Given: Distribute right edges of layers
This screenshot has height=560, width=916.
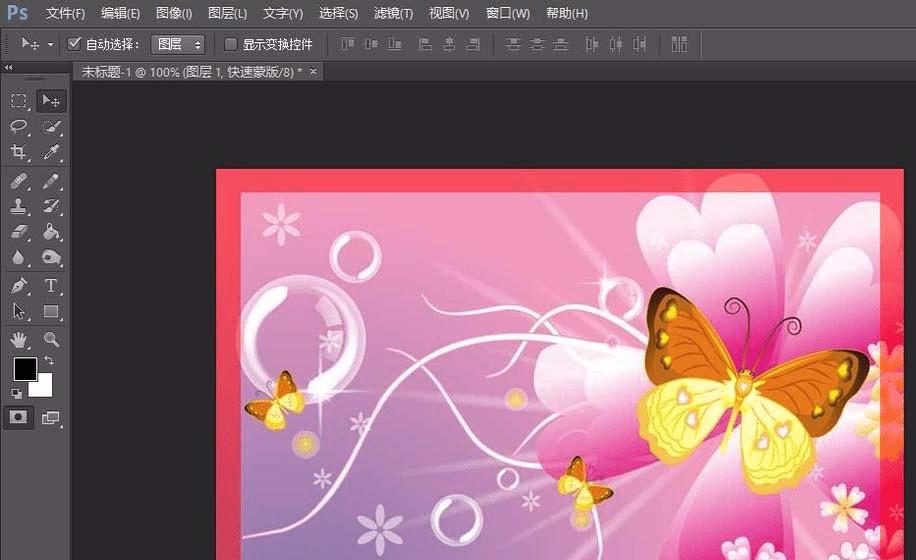Looking at the screenshot, I should (x=640, y=44).
